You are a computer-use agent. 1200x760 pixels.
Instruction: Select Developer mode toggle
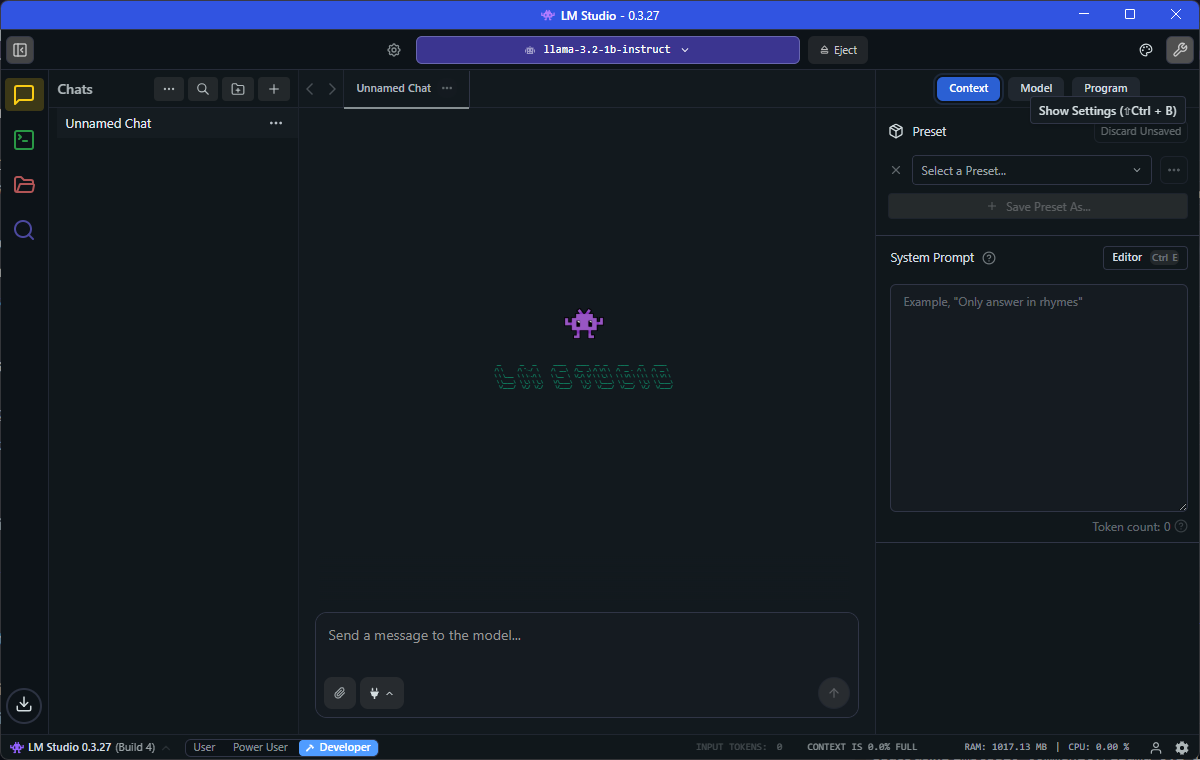pyautogui.click(x=338, y=748)
